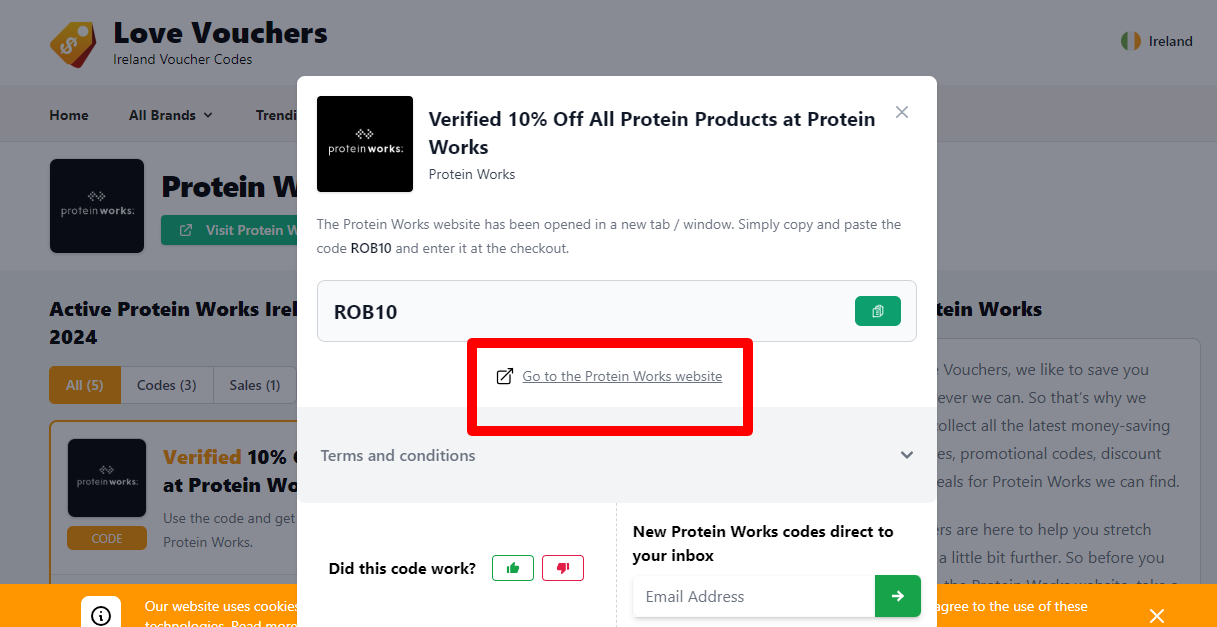Click the external-link icon beside Visit Protein Works
The image size is (1217, 627).
pos(184,230)
